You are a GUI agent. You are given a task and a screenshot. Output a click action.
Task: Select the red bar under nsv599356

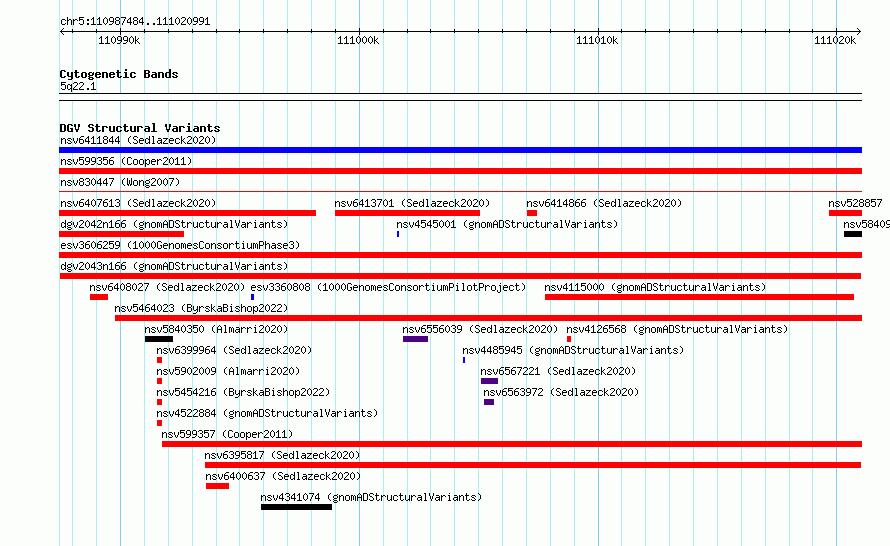click(x=460, y=171)
